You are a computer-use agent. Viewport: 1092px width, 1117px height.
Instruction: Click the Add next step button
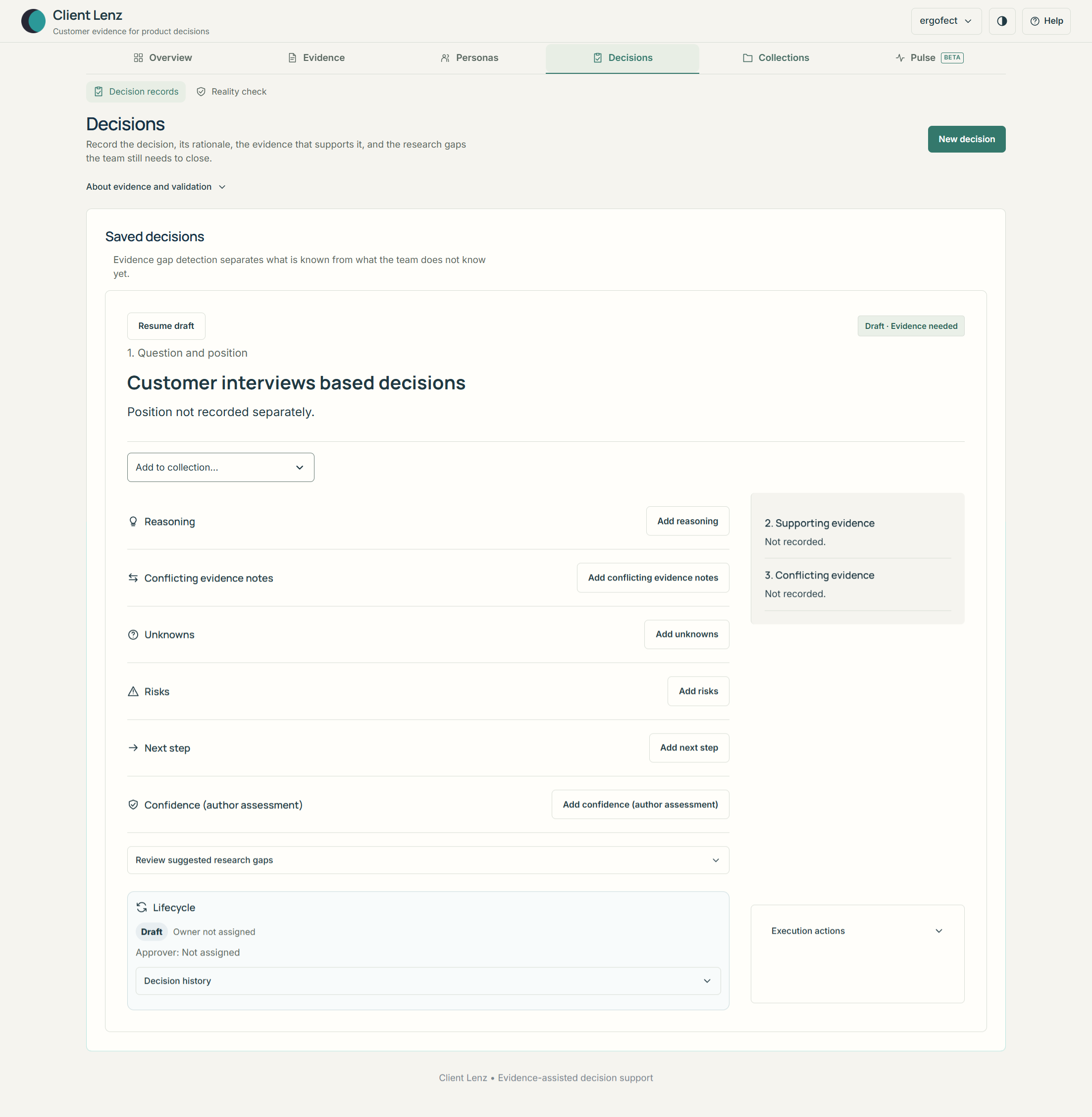pos(689,747)
